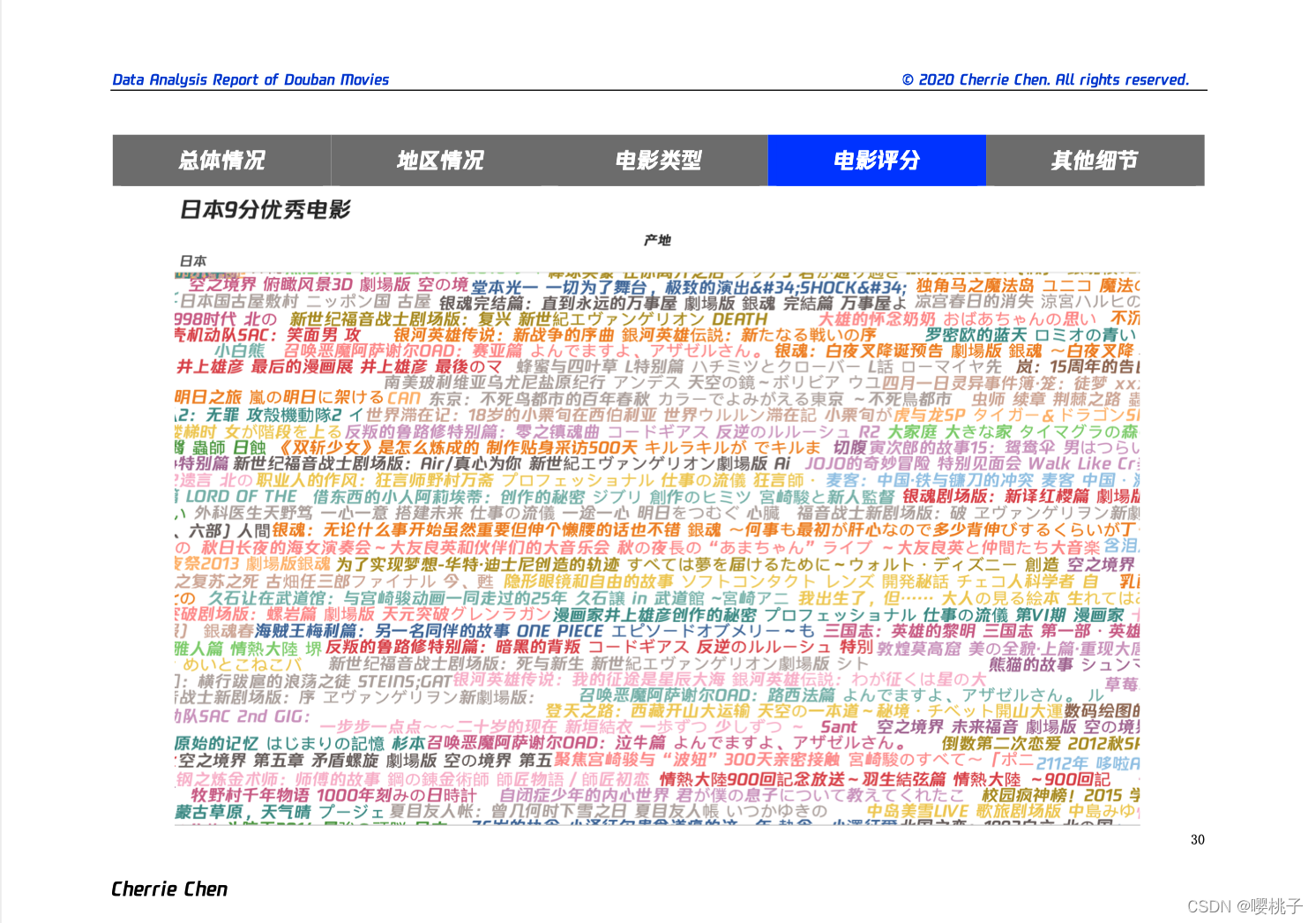Click the copyright text '© 2020 Cherrie Chen'
Image resolution: width=1316 pixels, height=923 pixels.
click(x=975, y=79)
